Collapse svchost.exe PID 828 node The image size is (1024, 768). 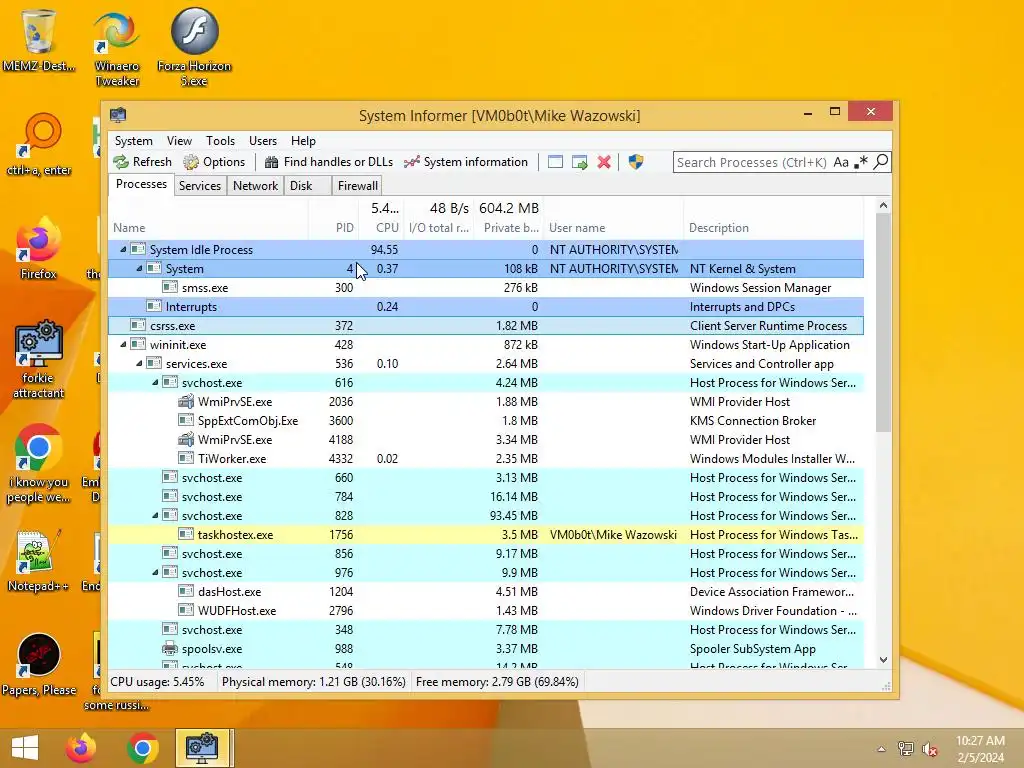(x=155, y=516)
